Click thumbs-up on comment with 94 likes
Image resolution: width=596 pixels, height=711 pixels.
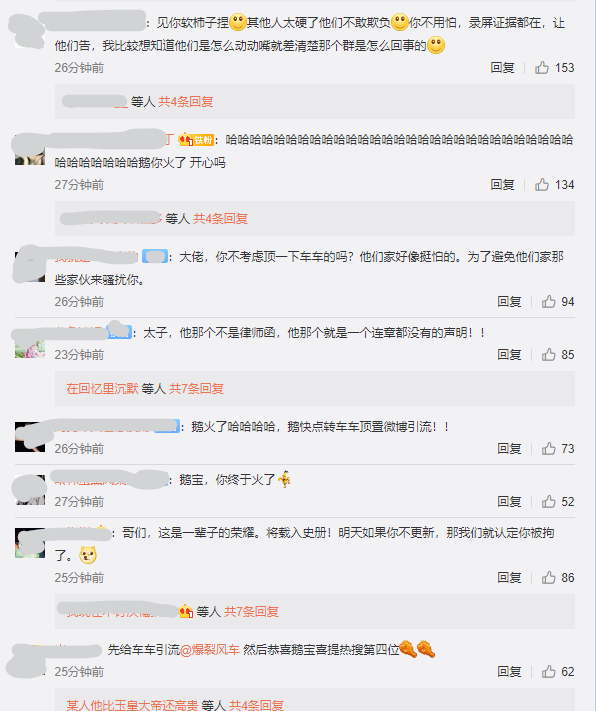coord(548,302)
